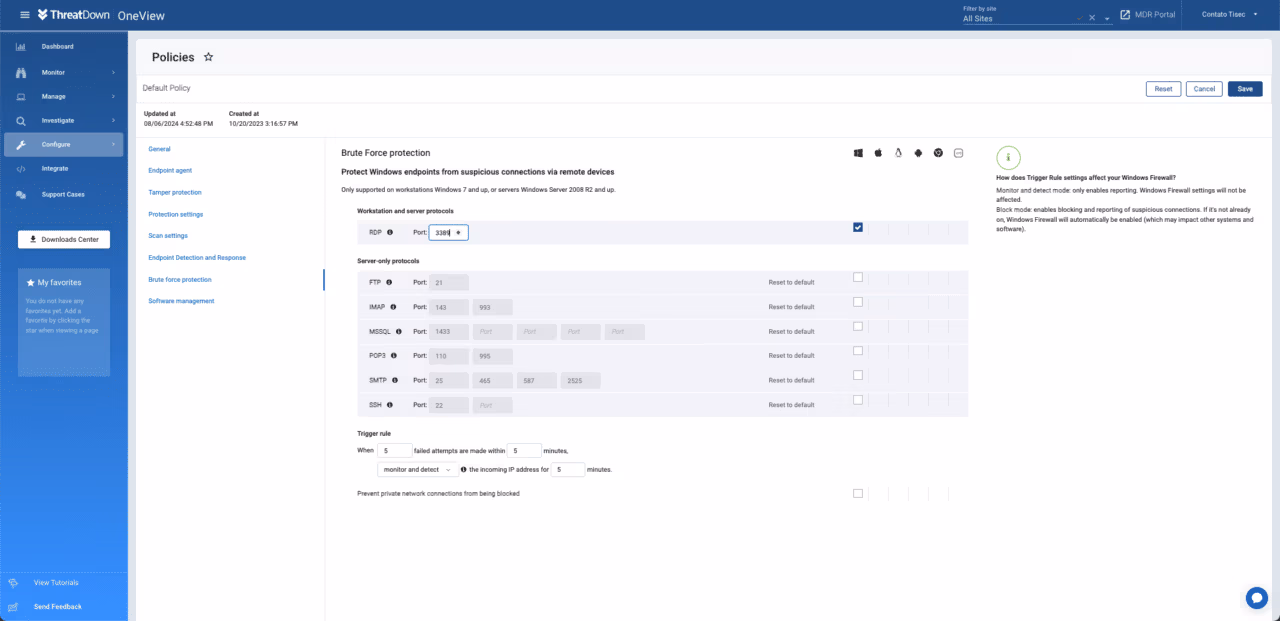Select the Android platform icon
Screen dimensions: 1280x621
[x=918, y=152]
